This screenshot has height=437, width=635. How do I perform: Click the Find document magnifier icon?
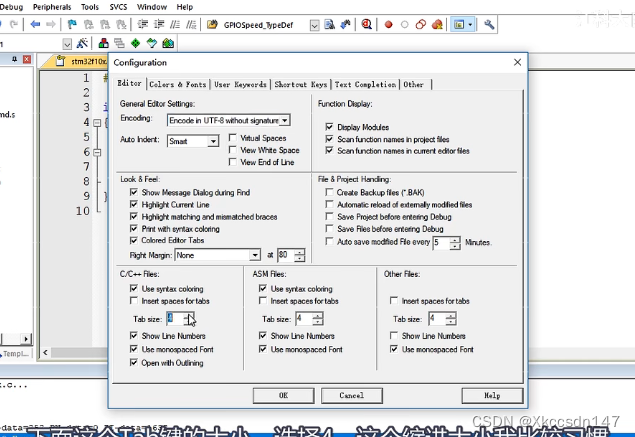[x=330, y=25]
